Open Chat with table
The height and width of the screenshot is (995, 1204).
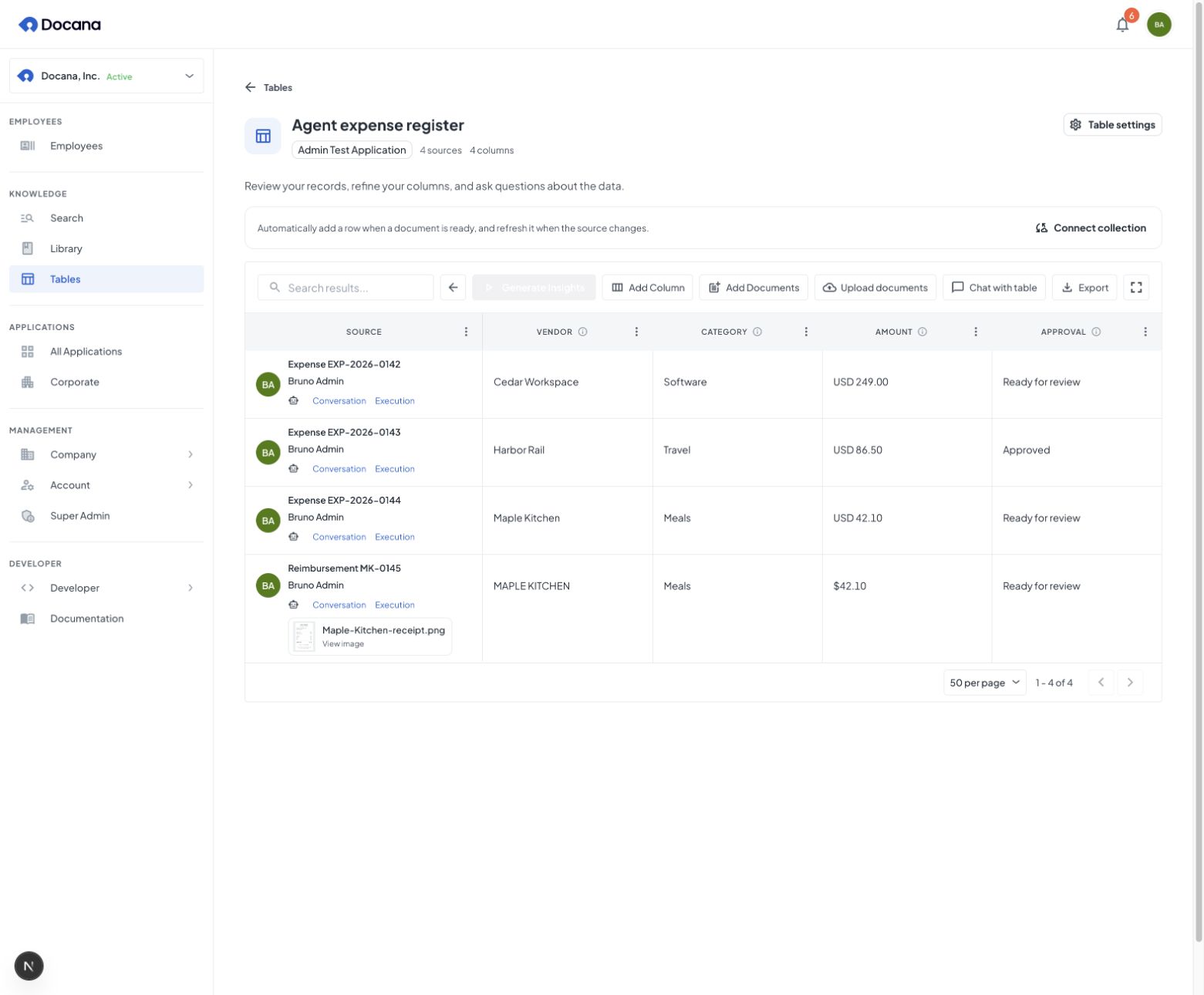(994, 288)
